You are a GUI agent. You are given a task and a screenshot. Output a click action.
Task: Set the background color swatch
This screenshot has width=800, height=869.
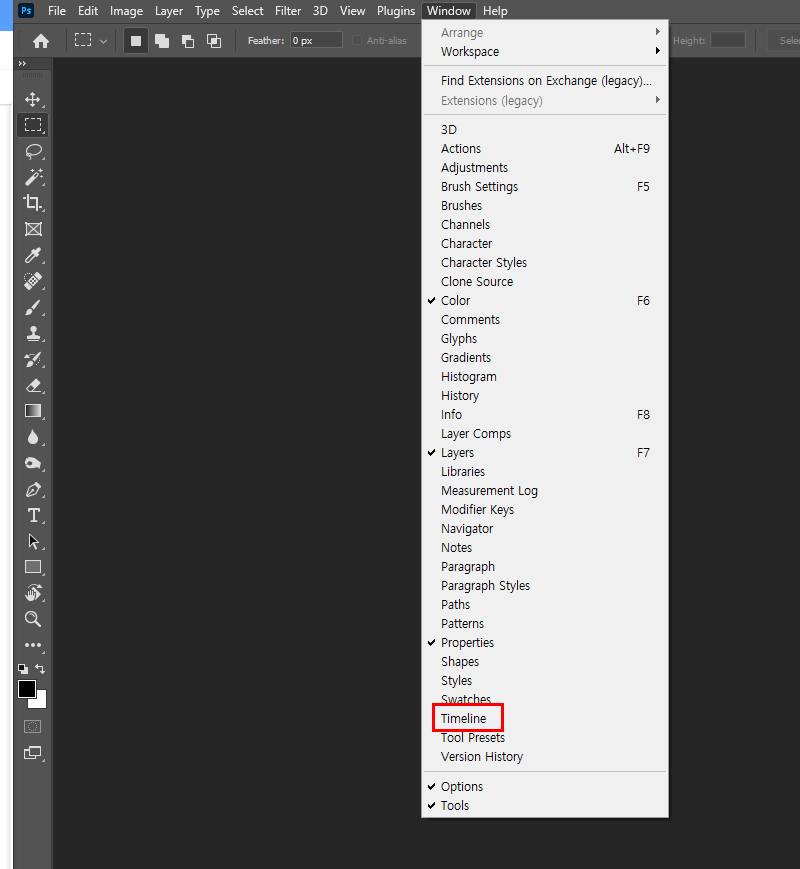(x=39, y=701)
